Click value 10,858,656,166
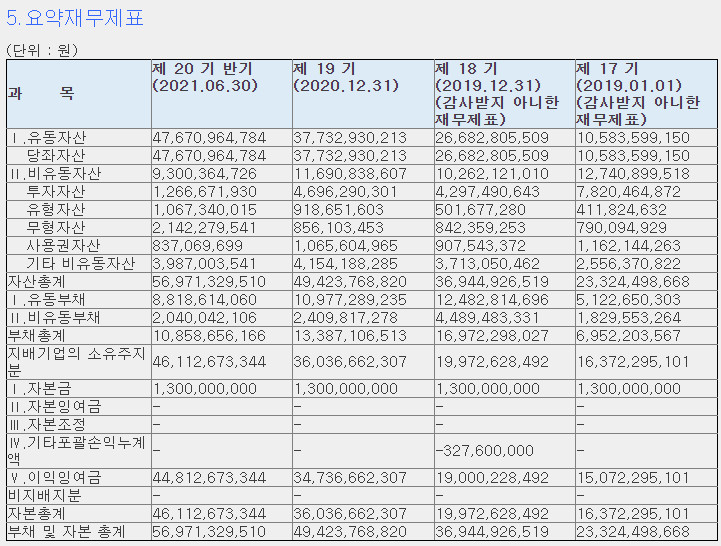 pyautogui.click(x=209, y=336)
